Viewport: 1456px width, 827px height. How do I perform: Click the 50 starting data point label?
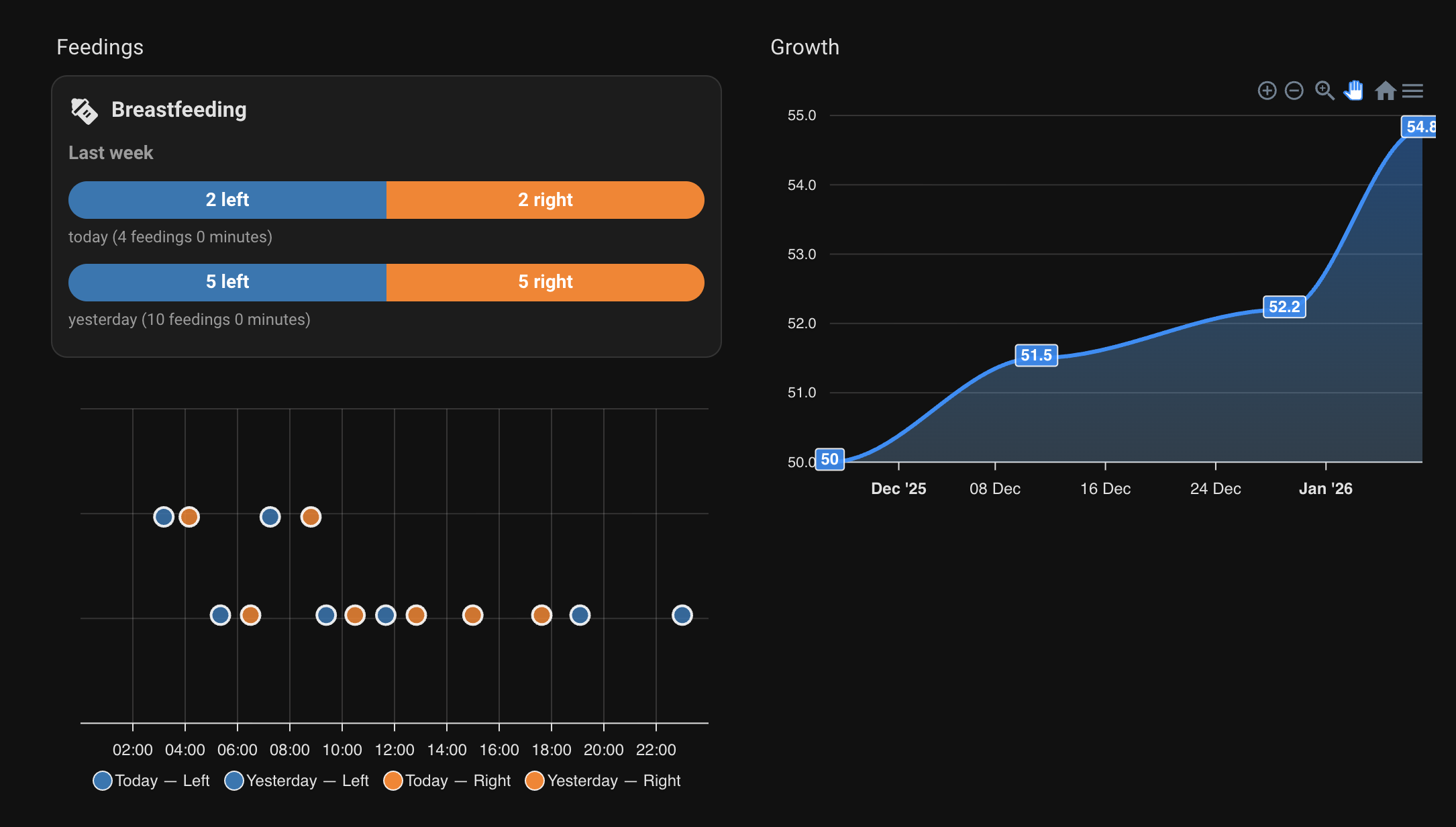(x=829, y=459)
